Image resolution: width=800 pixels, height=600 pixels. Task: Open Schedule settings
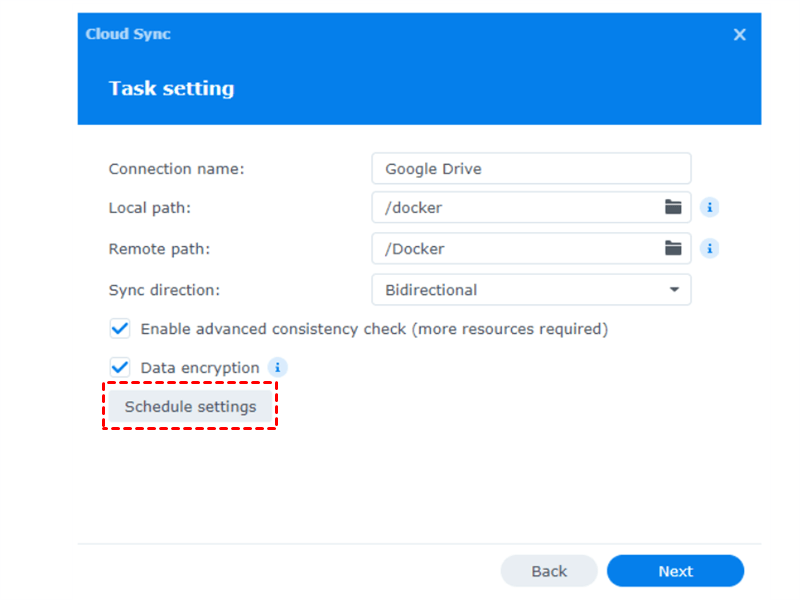point(190,407)
